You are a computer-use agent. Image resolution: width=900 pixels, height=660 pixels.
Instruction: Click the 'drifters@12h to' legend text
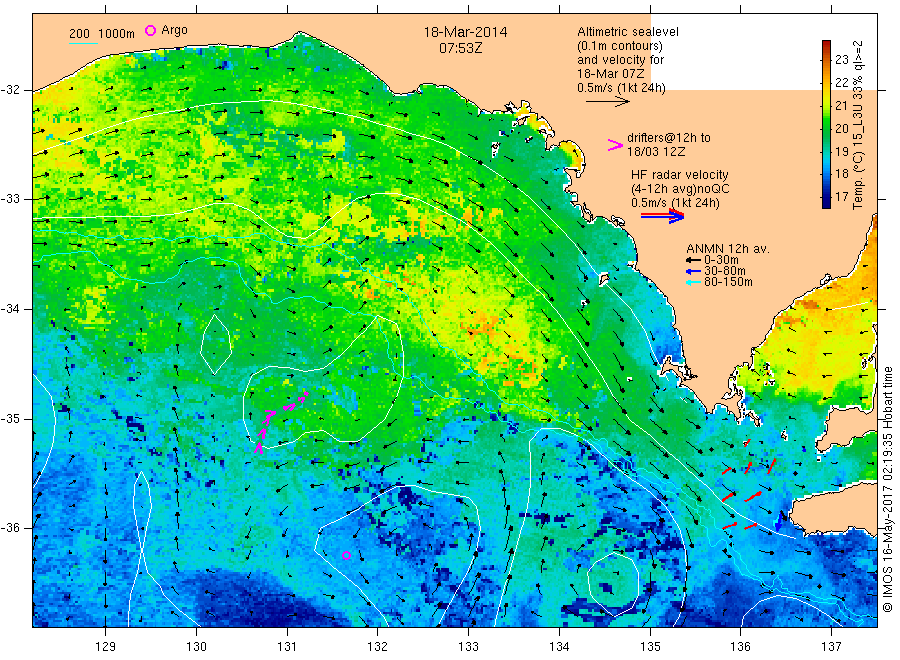click(669, 138)
